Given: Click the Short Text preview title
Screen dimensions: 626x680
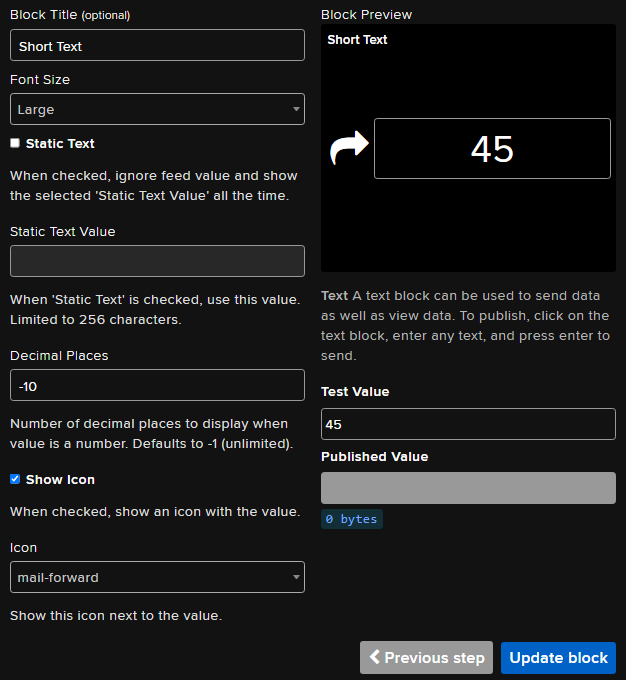Looking at the screenshot, I should (x=357, y=40).
